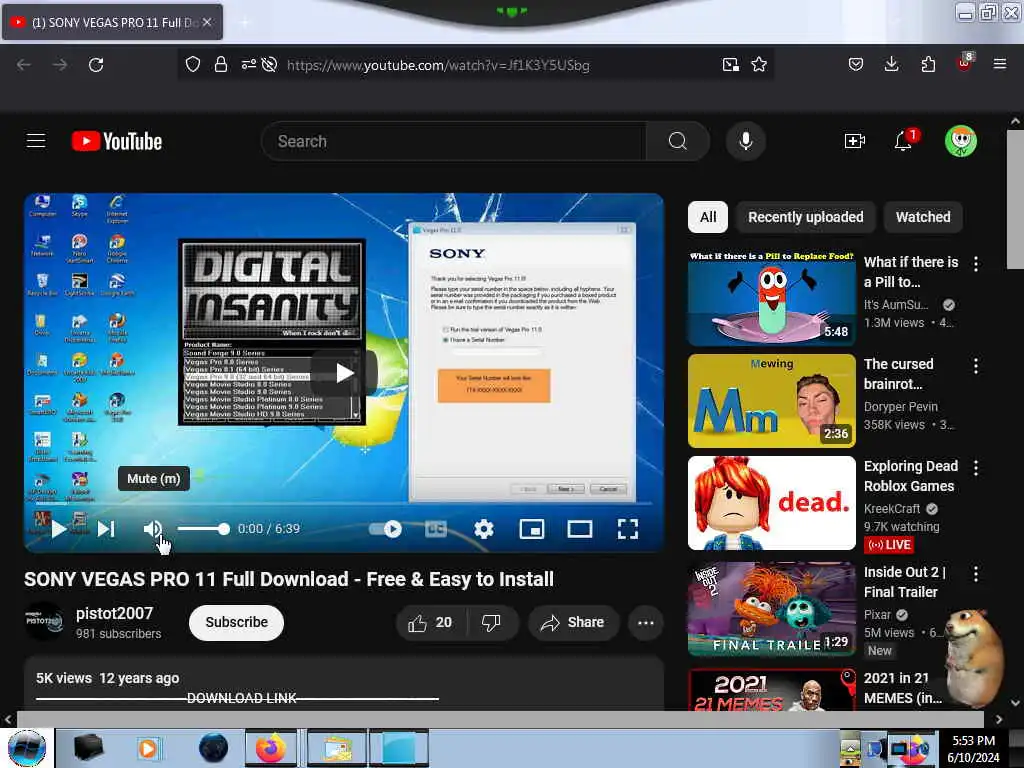Click the volume slider handle
Viewport: 1024px width, 768px height.
tap(224, 529)
